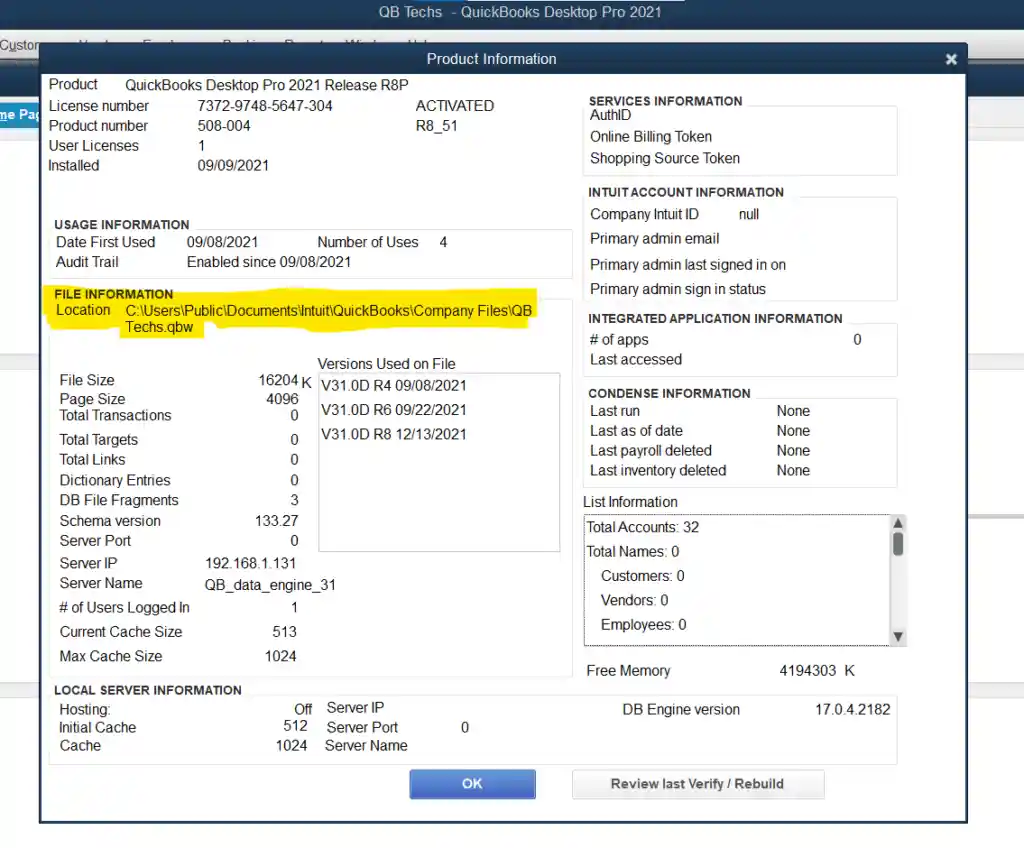This screenshot has height=848, width=1024.
Task: Click Free Memory value 4194303
Action: [x=807, y=671]
